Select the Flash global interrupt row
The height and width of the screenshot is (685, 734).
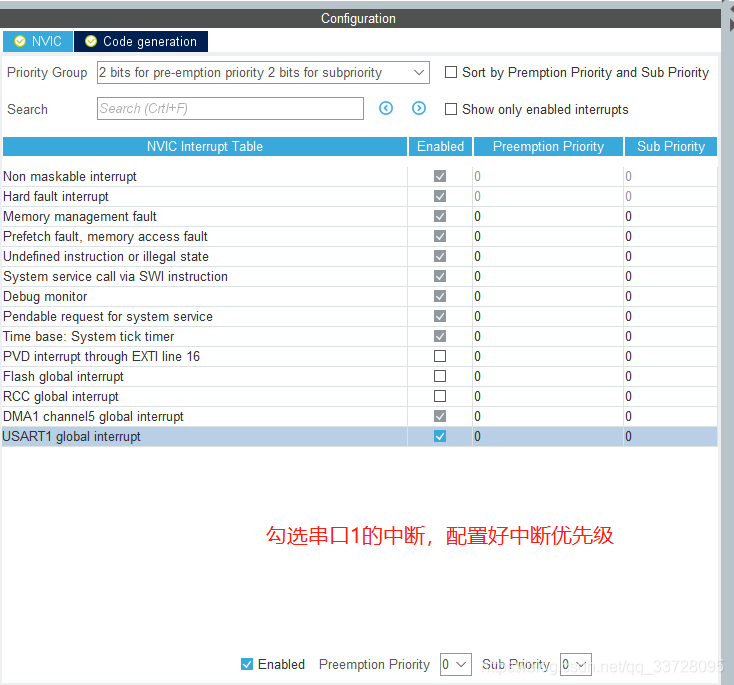360,376
